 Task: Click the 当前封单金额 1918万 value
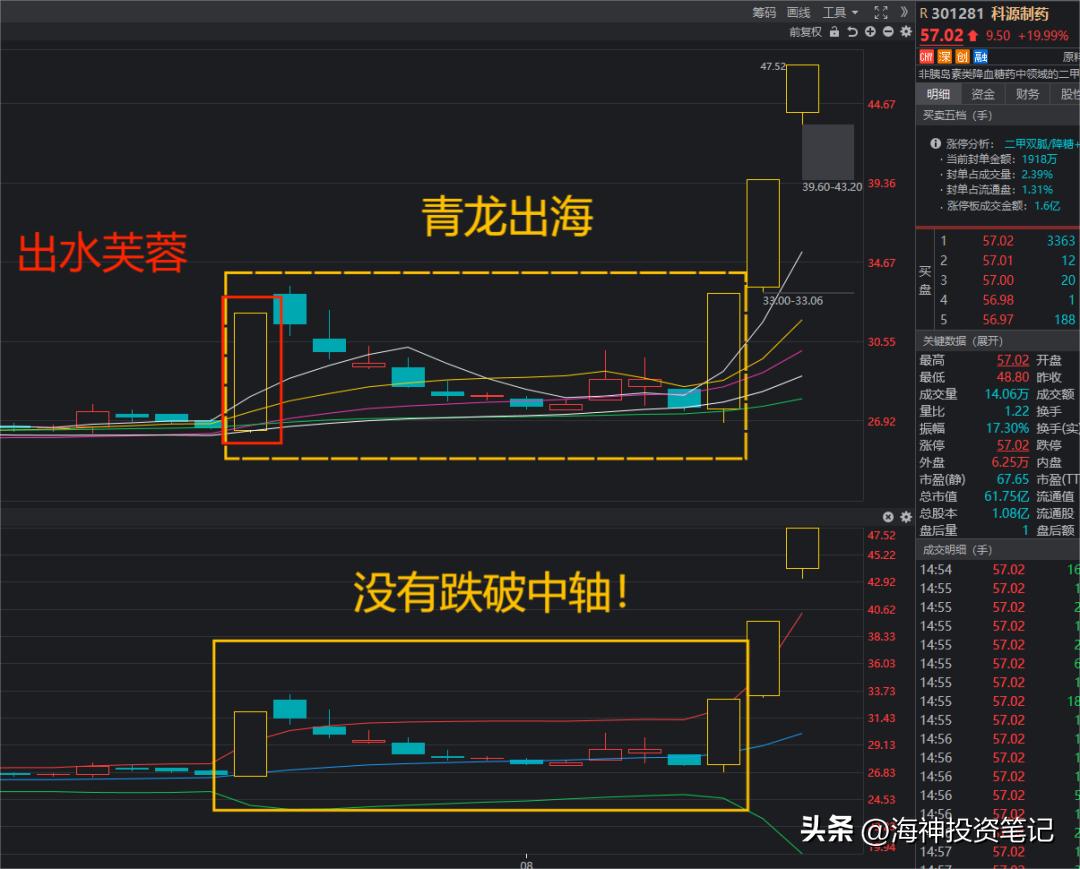pos(1040,159)
